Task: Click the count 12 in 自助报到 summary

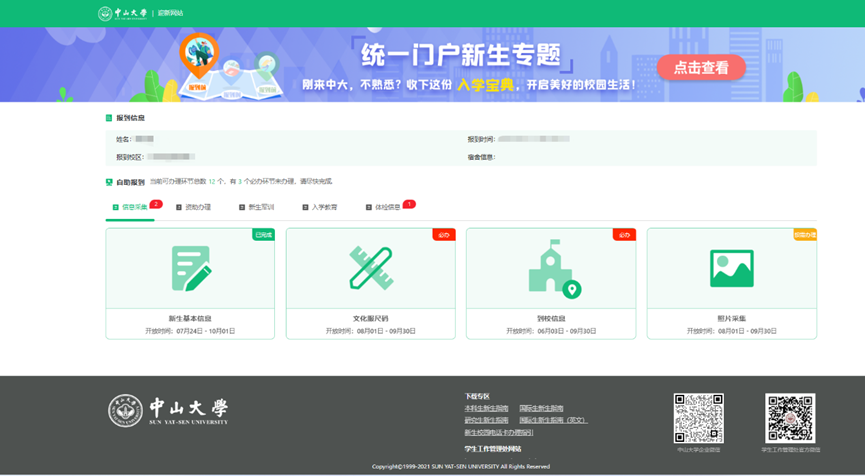Action: 212,181
